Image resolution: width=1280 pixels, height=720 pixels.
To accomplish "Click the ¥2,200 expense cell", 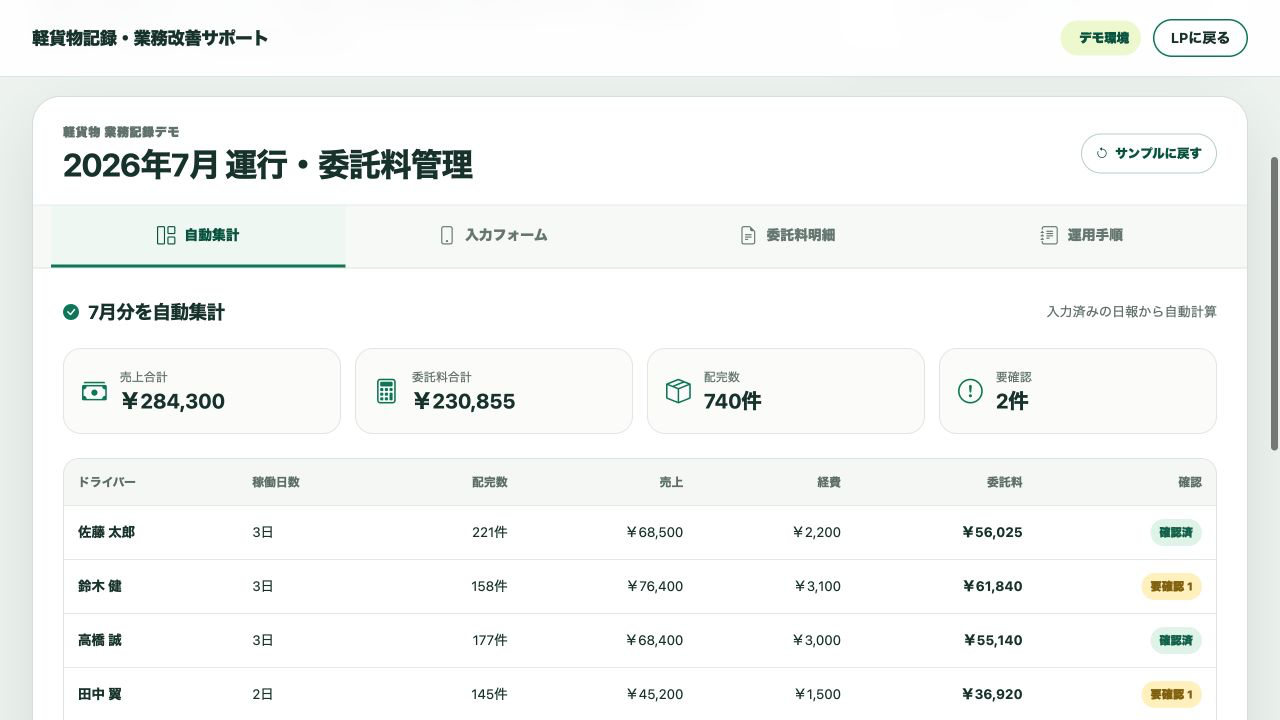I will pos(816,532).
